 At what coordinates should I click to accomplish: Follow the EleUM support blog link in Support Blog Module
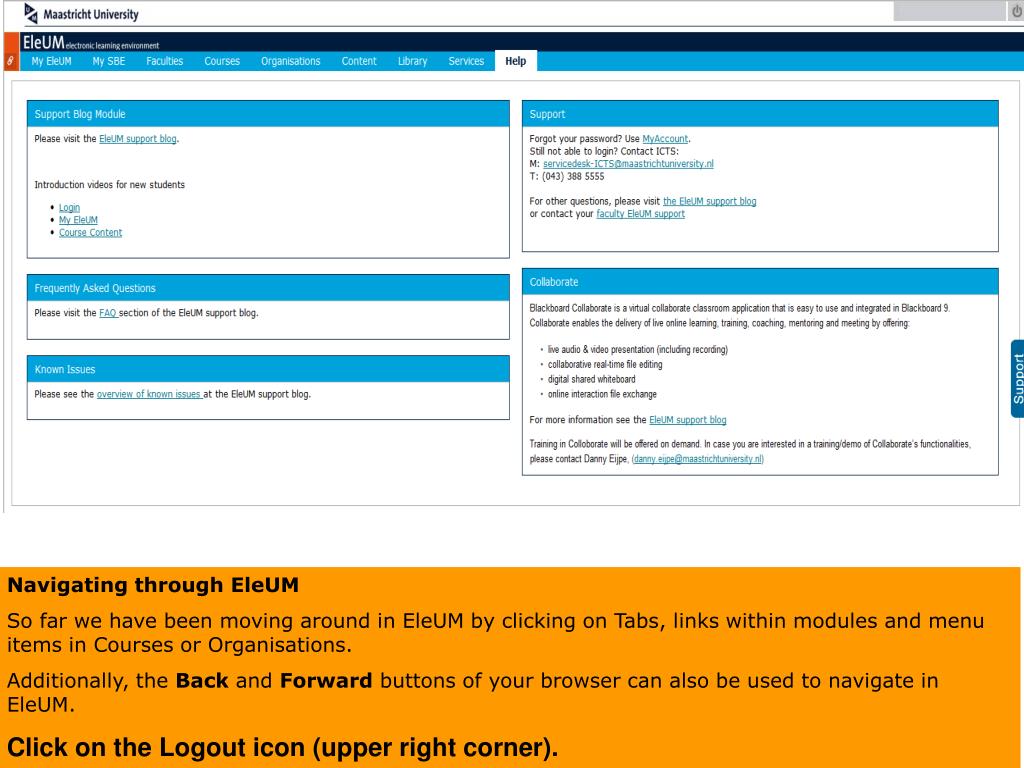(138, 138)
